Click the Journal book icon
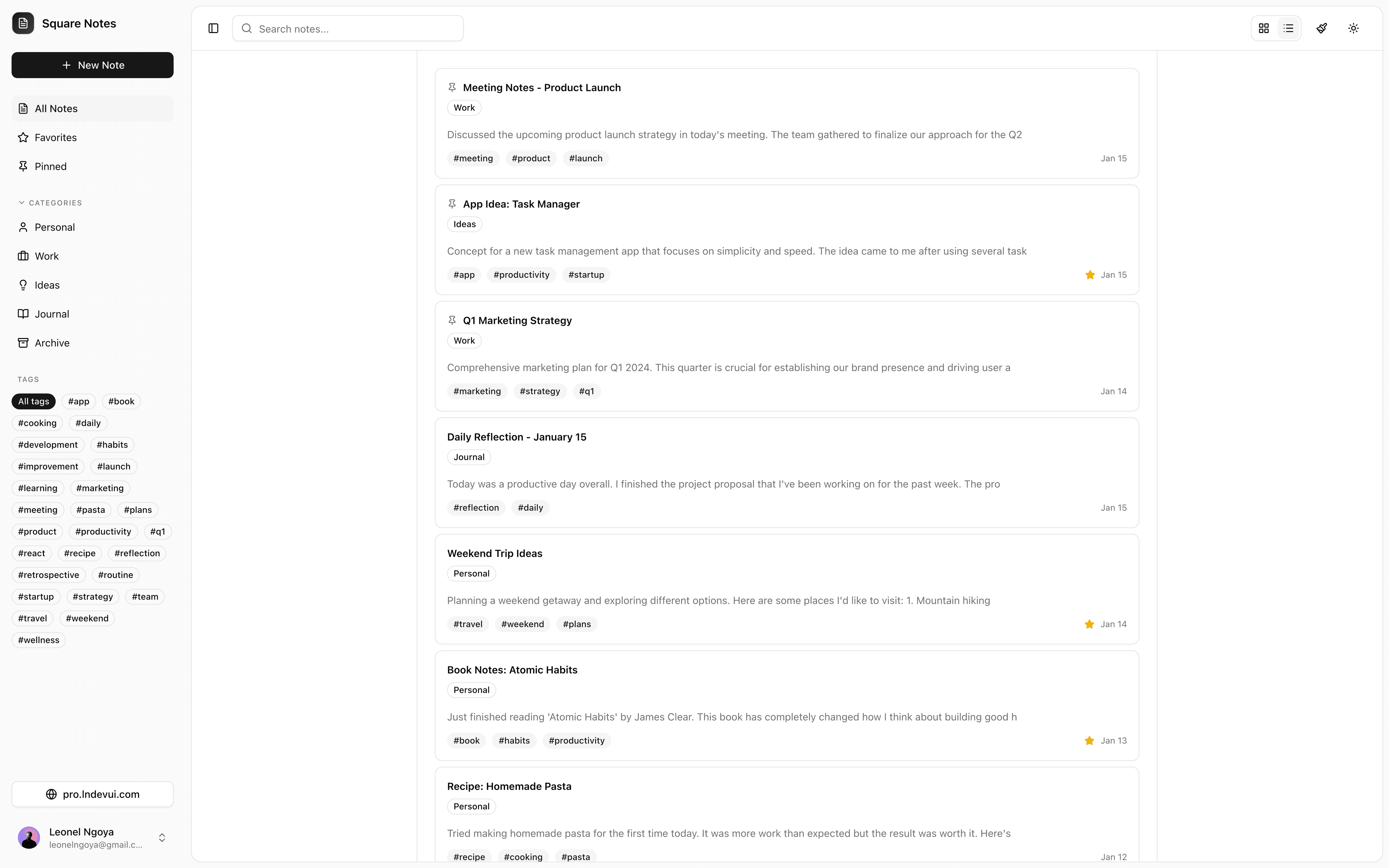Screen dimensions: 1389x868 pos(23,314)
